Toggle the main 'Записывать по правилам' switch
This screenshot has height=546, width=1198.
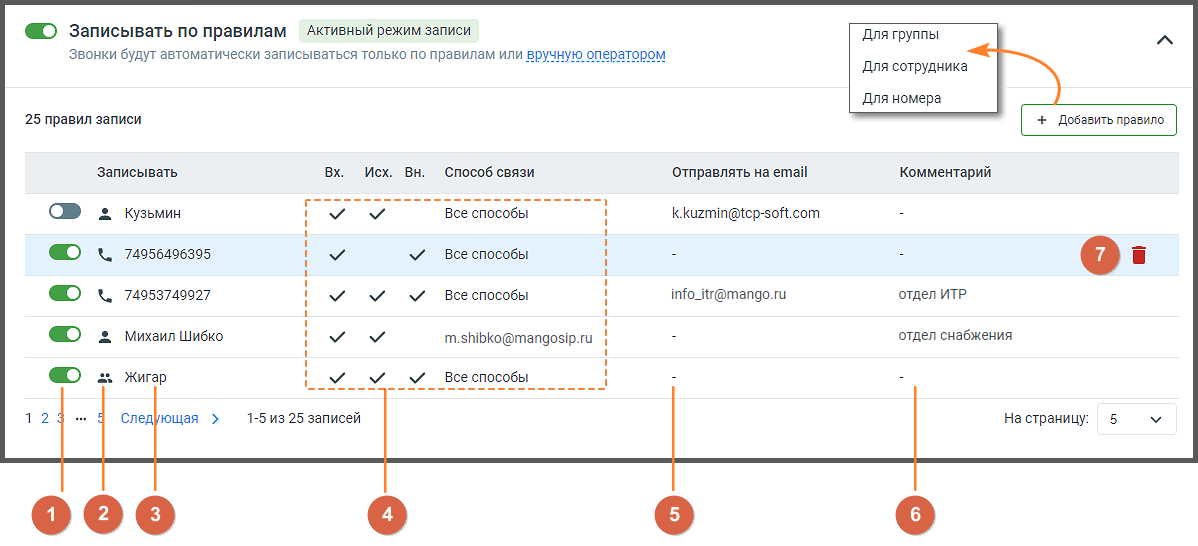point(41,31)
